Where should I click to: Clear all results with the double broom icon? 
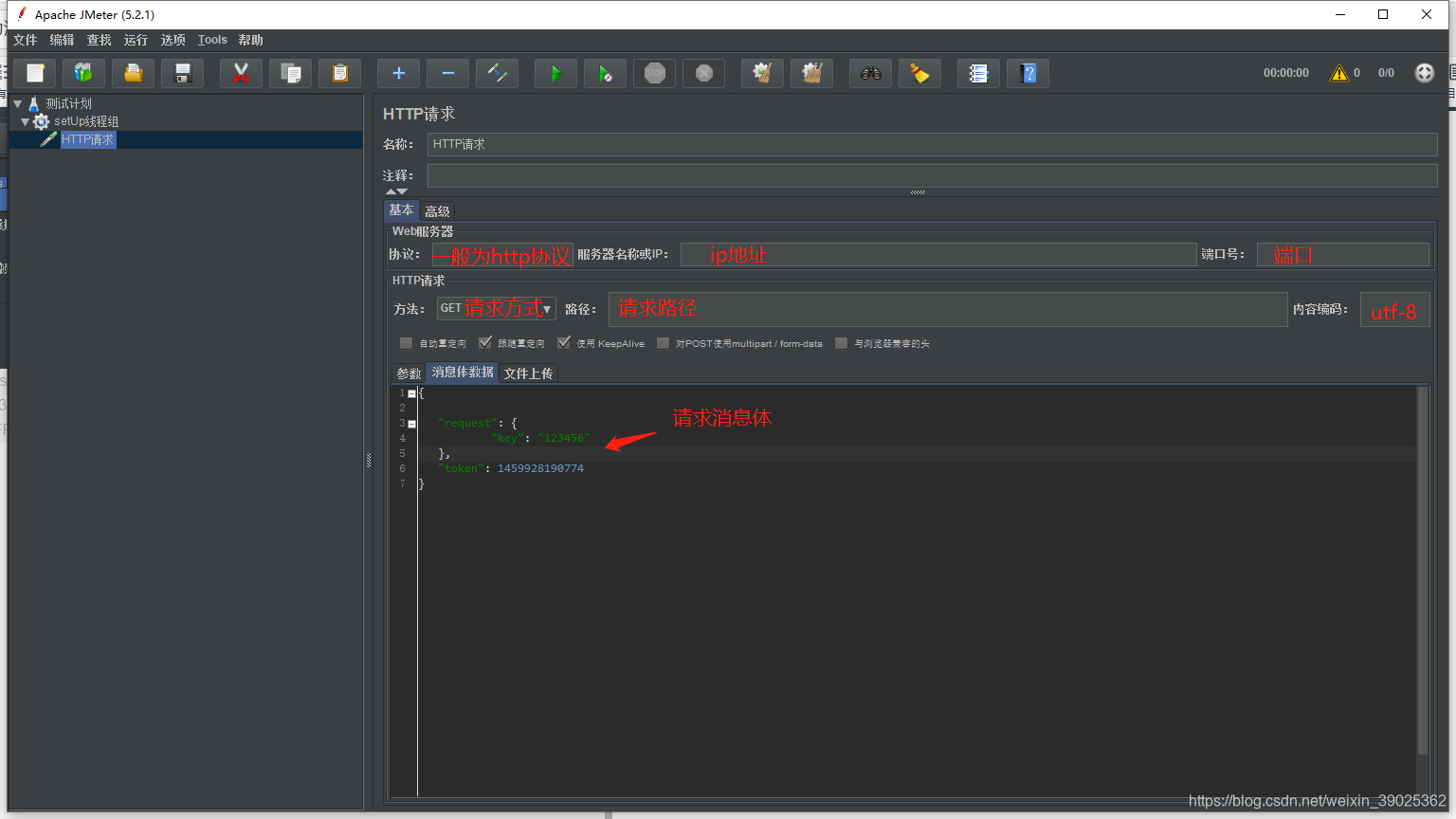pyautogui.click(x=812, y=73)
